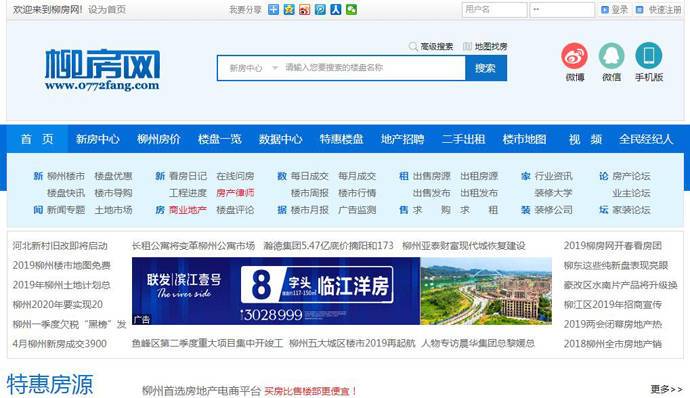Open the 视频 nav tab
The width and height of the screenshot is (690, 398).
click(585, 139)
